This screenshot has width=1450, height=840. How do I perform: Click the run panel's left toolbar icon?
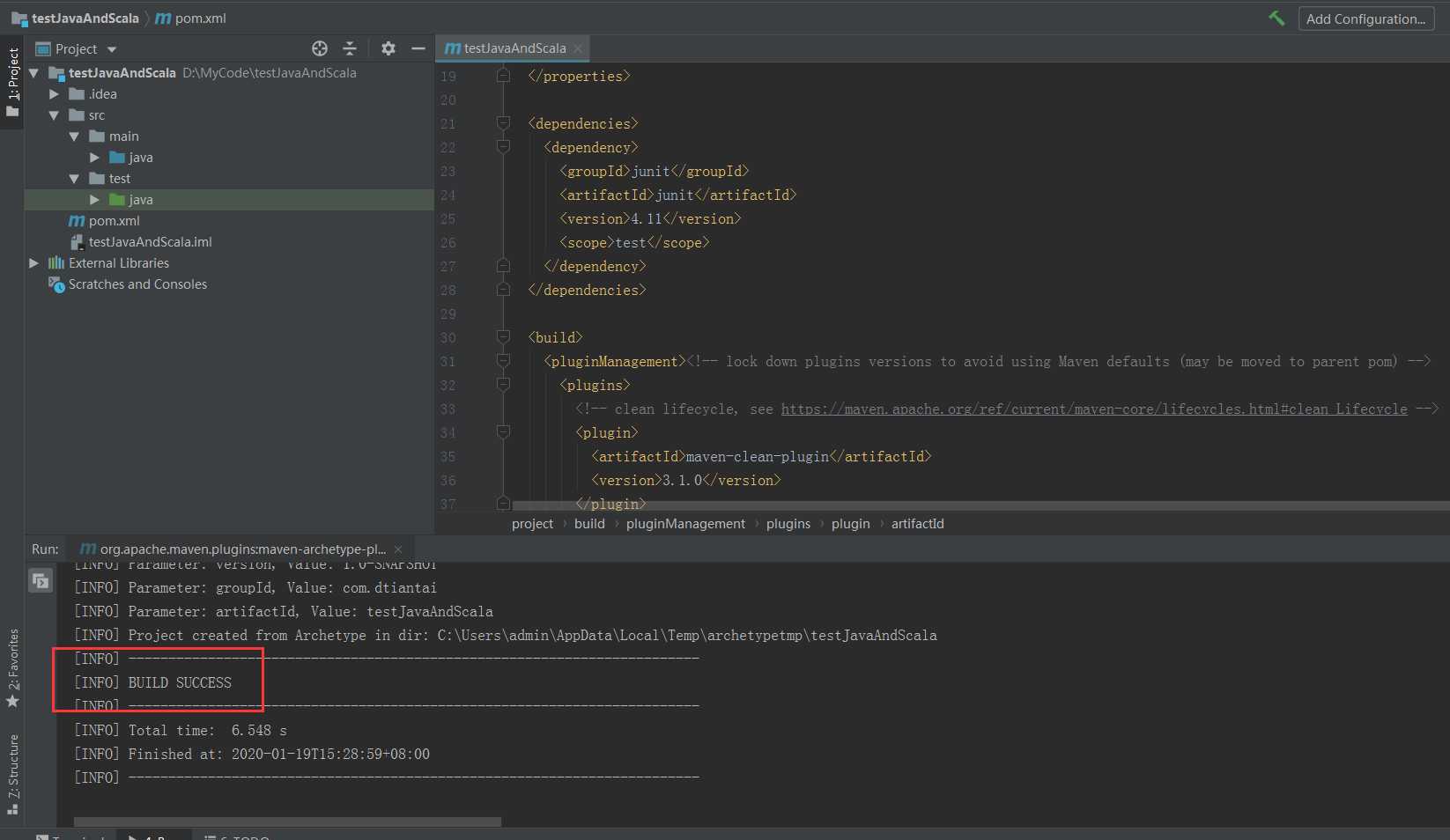click(41, 580)
